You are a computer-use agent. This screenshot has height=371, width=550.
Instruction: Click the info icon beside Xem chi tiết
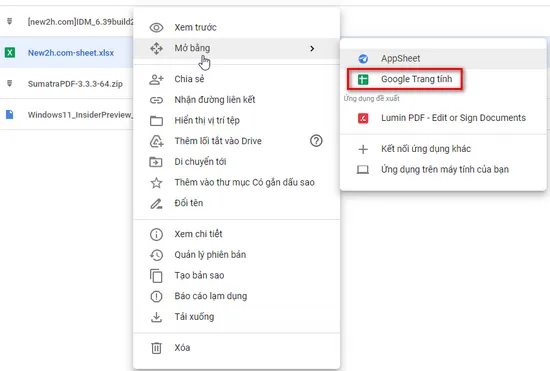tap(156, 234)
